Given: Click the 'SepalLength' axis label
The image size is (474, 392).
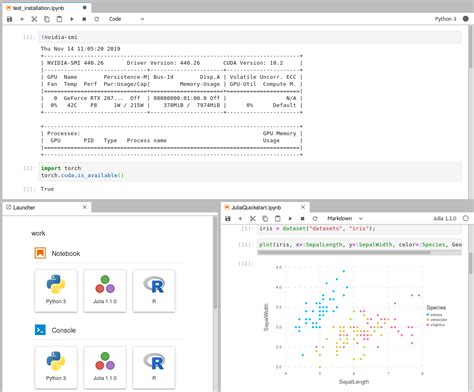Looking at the screenshot, I should [354, 382].
